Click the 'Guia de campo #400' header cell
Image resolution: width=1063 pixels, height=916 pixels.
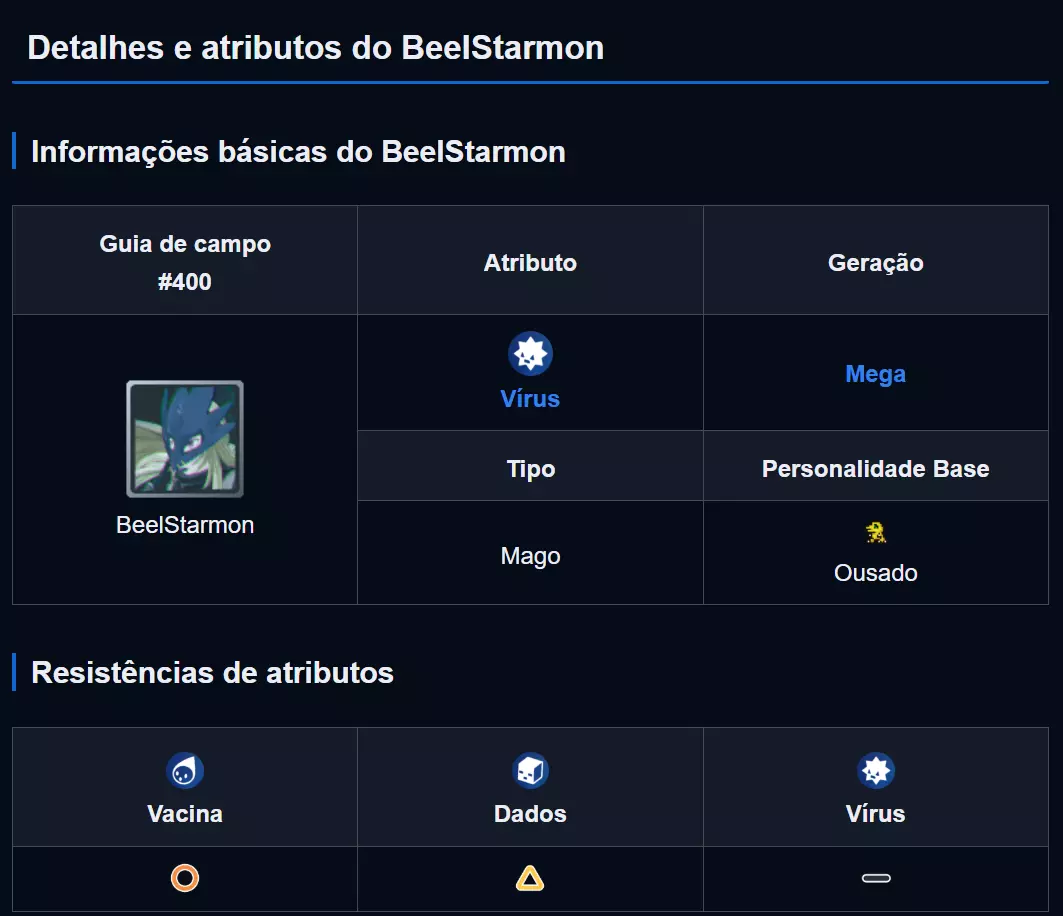point(185,262)
